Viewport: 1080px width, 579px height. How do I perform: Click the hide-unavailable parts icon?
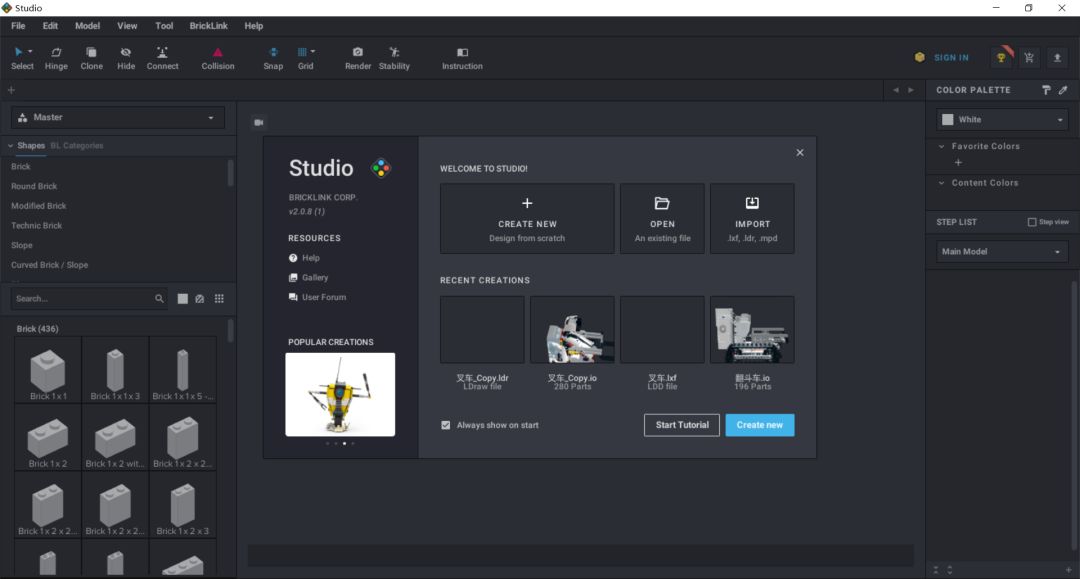[x=200, y=299]
